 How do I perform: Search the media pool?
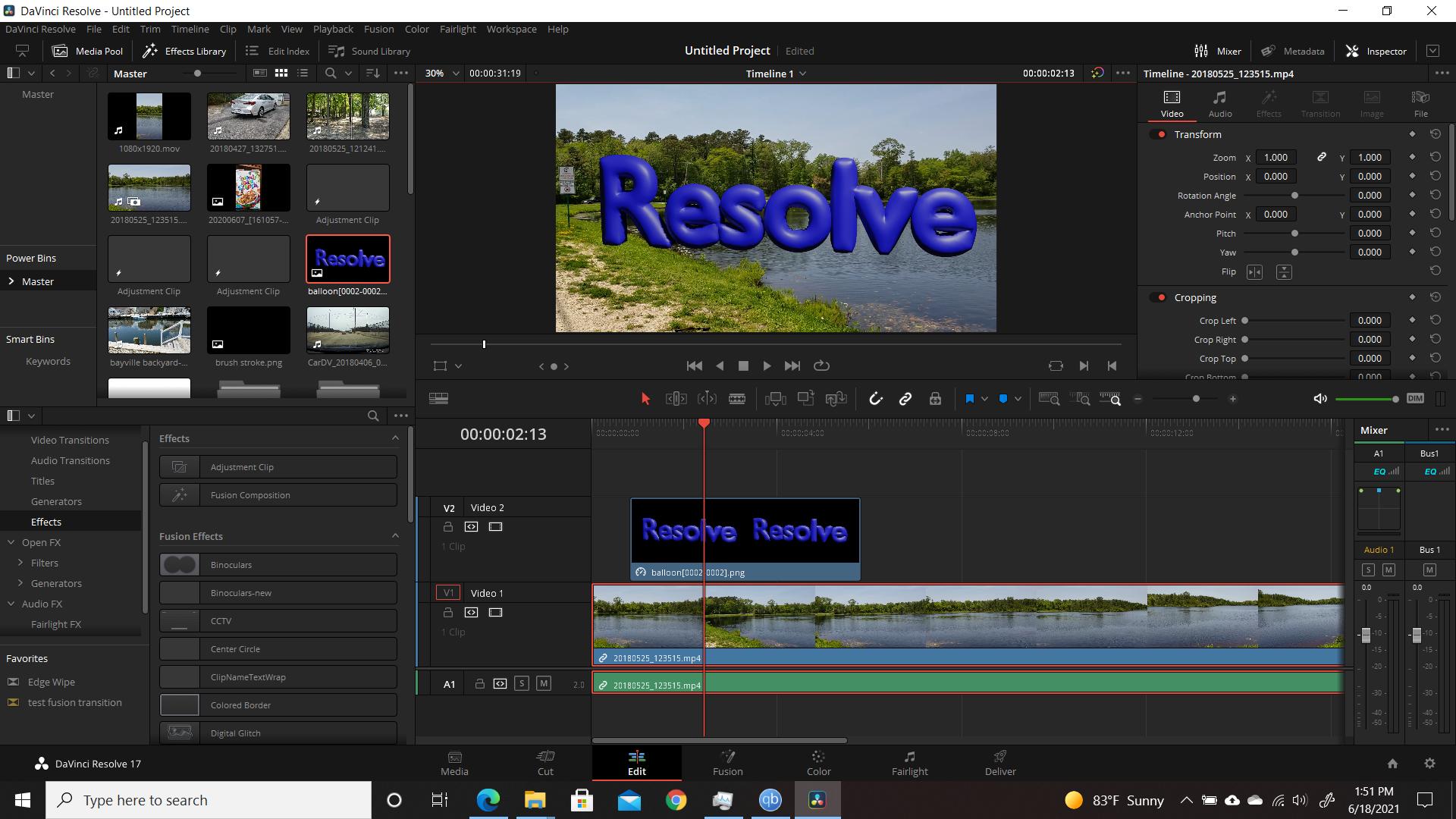(331, 73)
